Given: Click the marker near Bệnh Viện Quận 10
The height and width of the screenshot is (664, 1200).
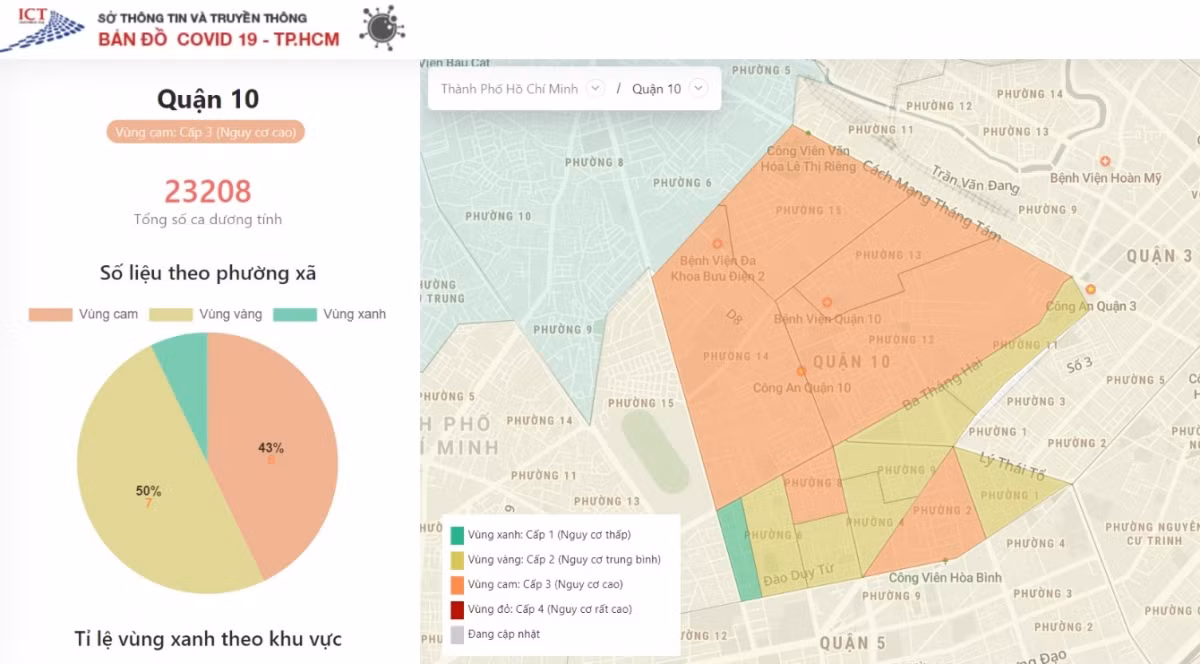Looking at the screenshot, I should pyautogui.click(x=827, y=300).
